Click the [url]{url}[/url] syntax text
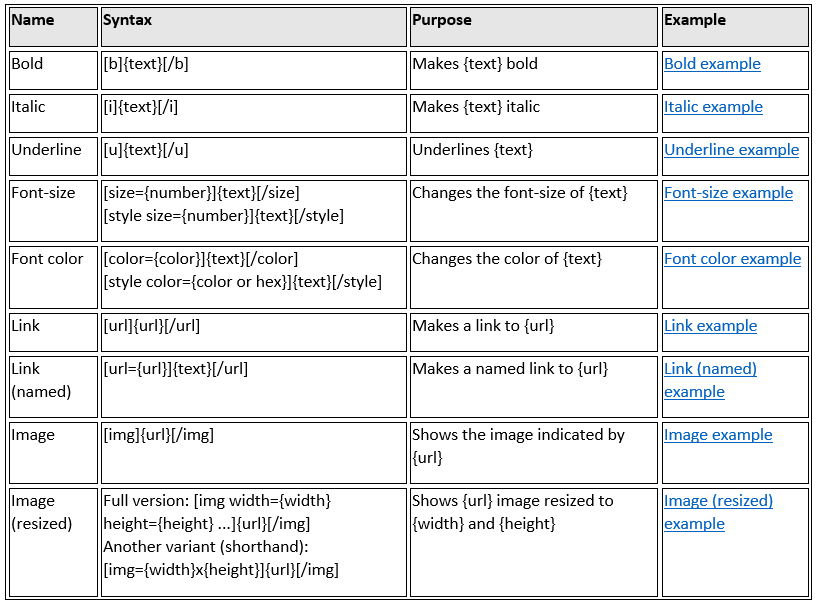The image size is (817, 604). pos(152,326)
